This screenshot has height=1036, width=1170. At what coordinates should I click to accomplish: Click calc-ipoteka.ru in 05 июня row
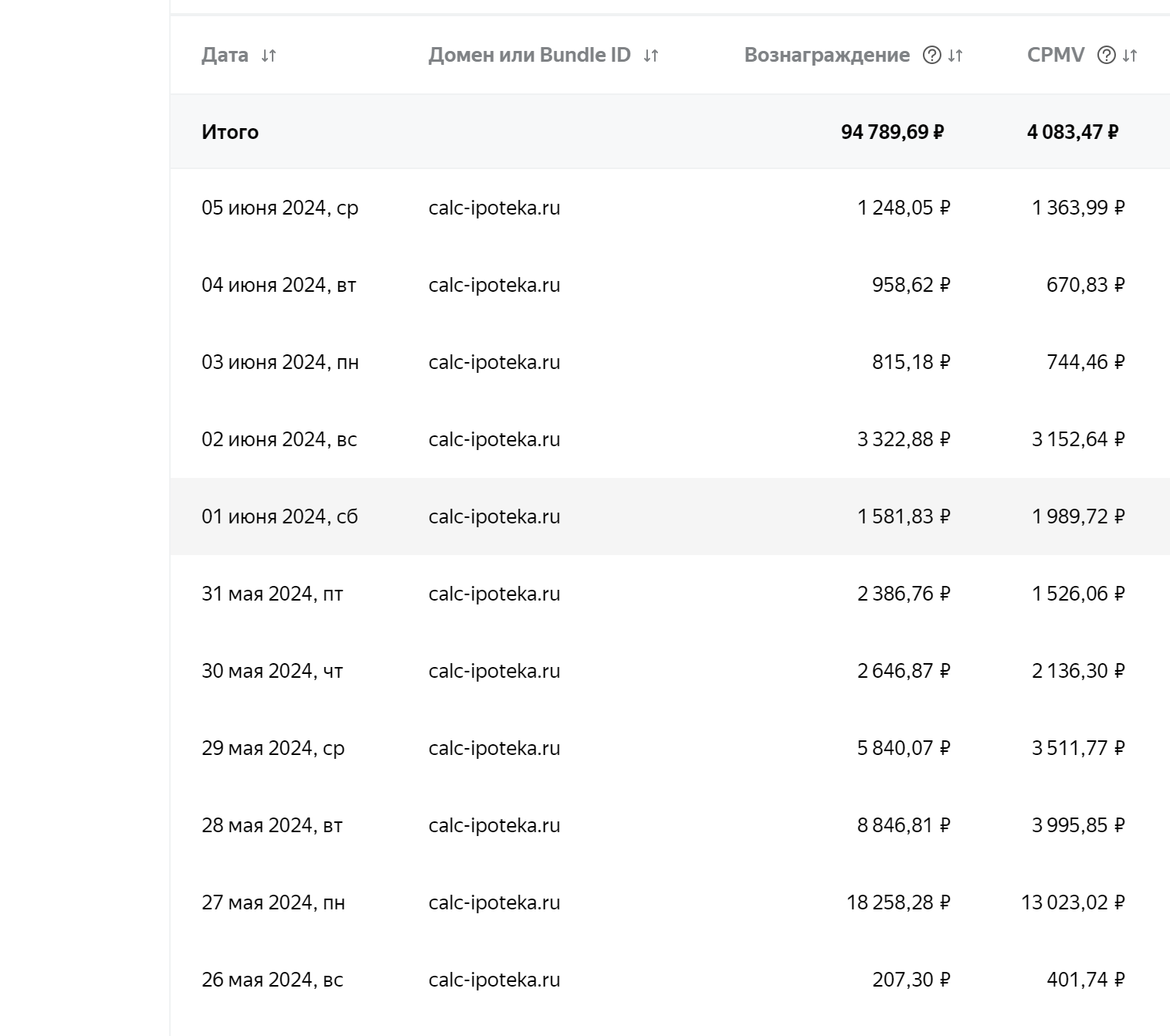(x=494, y=208)
